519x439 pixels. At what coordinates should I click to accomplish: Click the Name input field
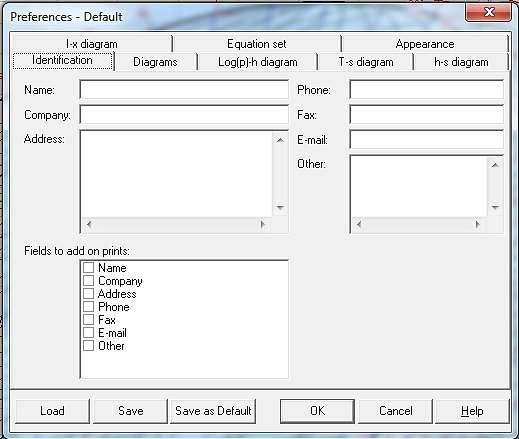pyautogui.click(x=184, y=89)
